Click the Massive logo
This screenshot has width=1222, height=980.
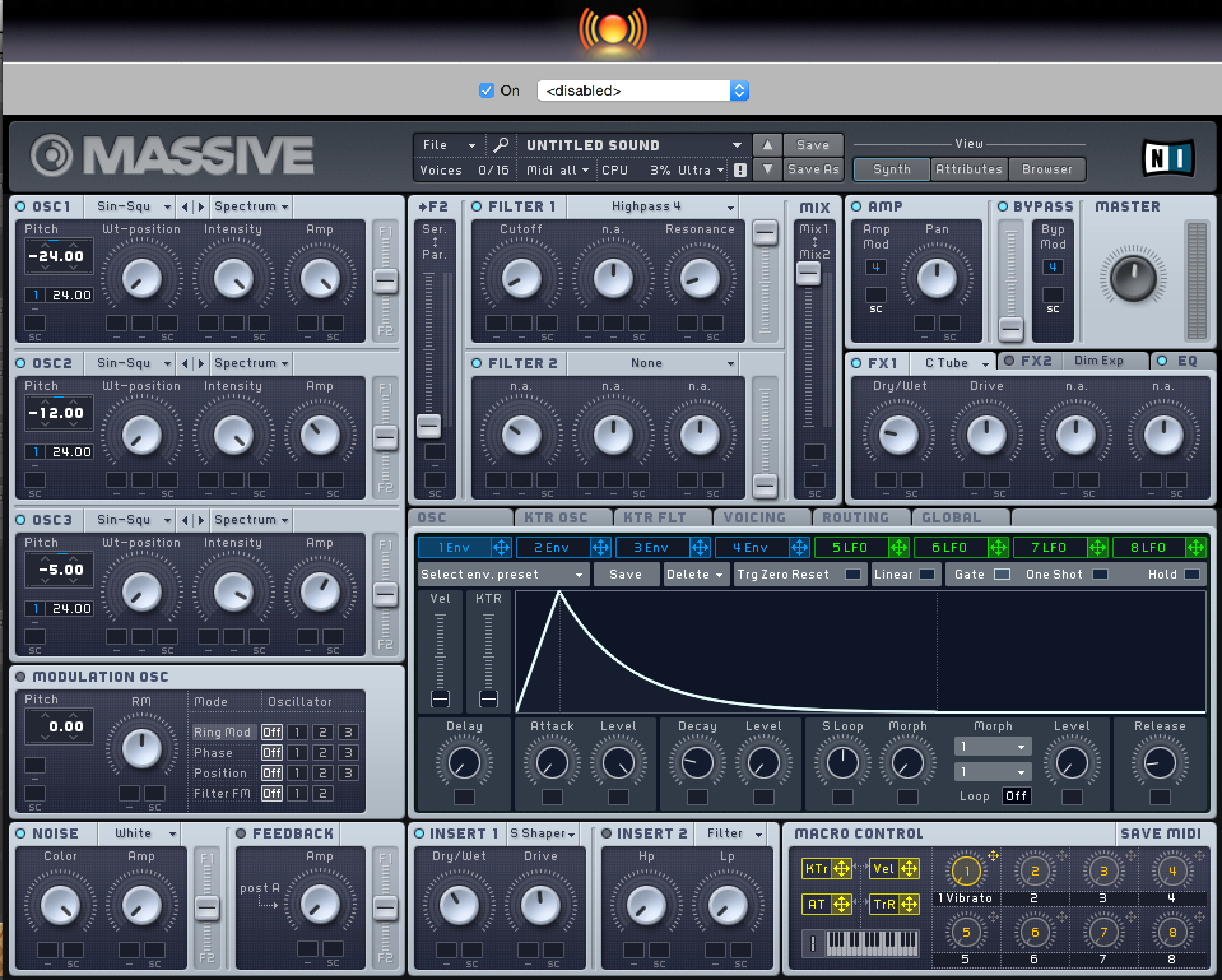[173, 156]
